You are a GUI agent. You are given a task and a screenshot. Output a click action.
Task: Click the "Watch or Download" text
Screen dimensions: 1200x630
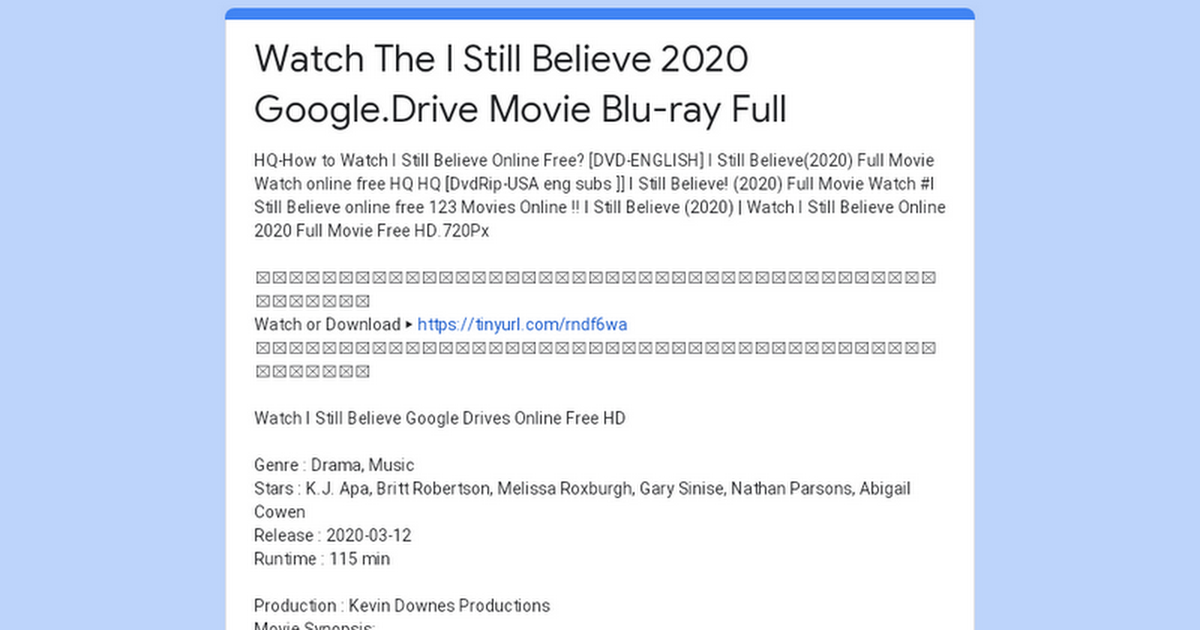[x=327, y=324]
